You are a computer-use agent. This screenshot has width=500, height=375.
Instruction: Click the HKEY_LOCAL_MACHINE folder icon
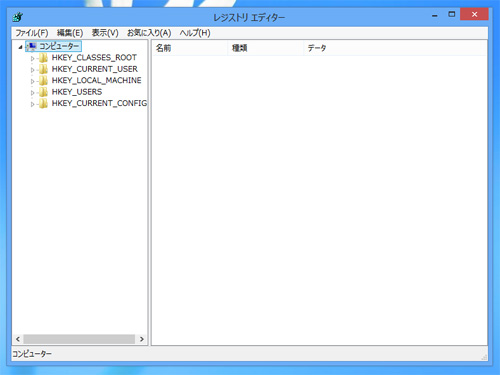pos(43,81)
